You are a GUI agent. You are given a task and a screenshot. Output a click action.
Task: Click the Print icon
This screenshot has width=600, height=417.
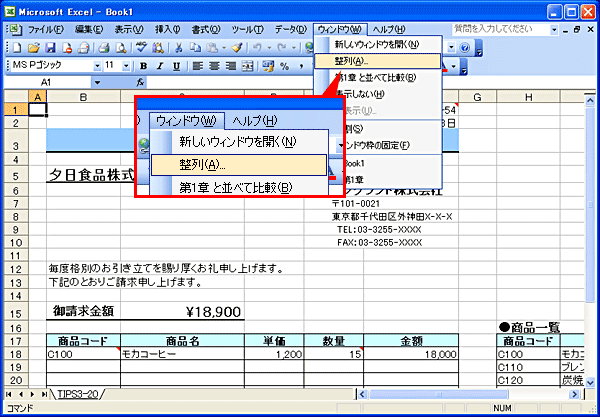(x=104, y=48)
